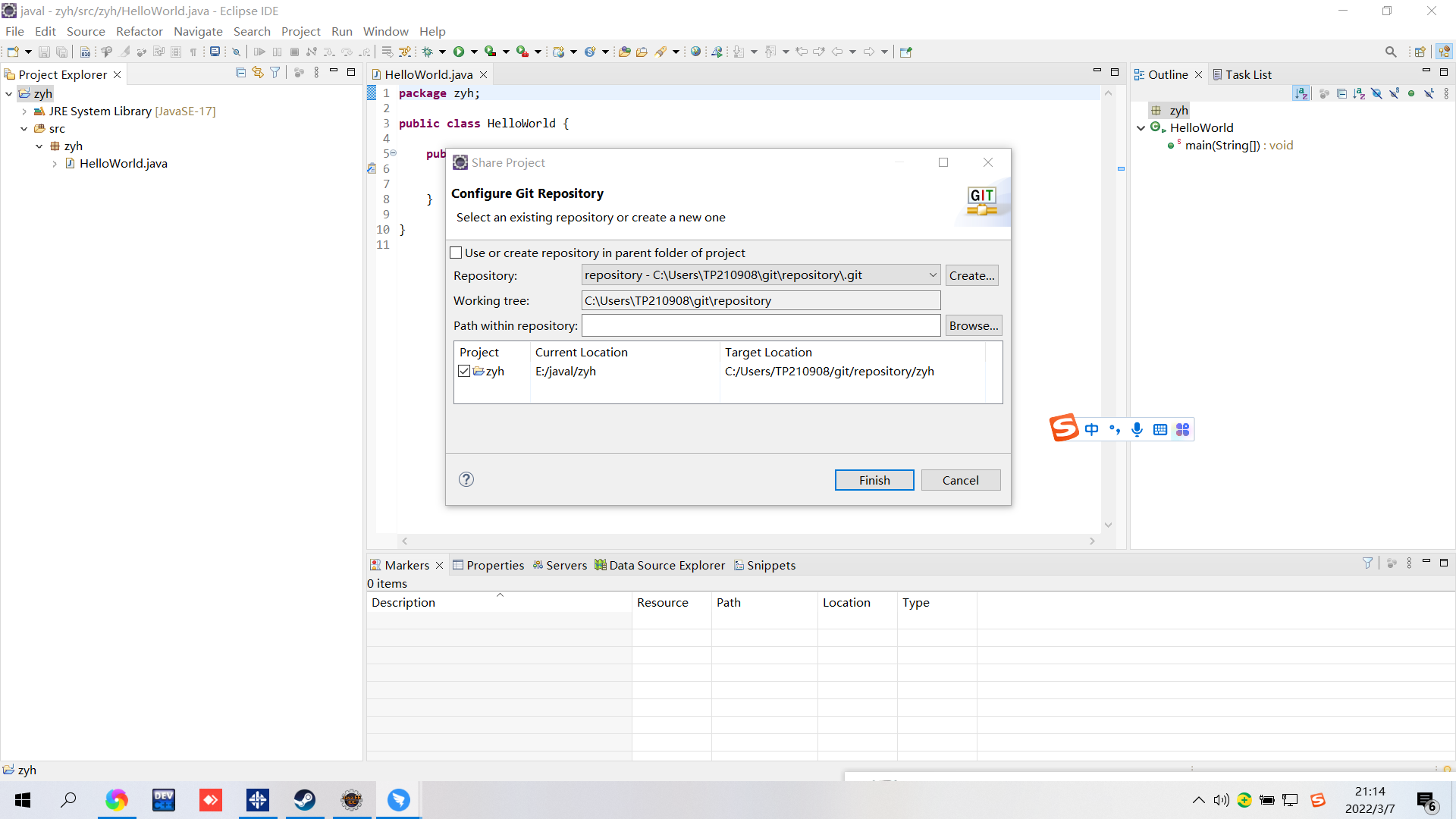Click the Sogou microphone voice input icon
This screenshot has width=1456, height=819.
(1137, 429)
